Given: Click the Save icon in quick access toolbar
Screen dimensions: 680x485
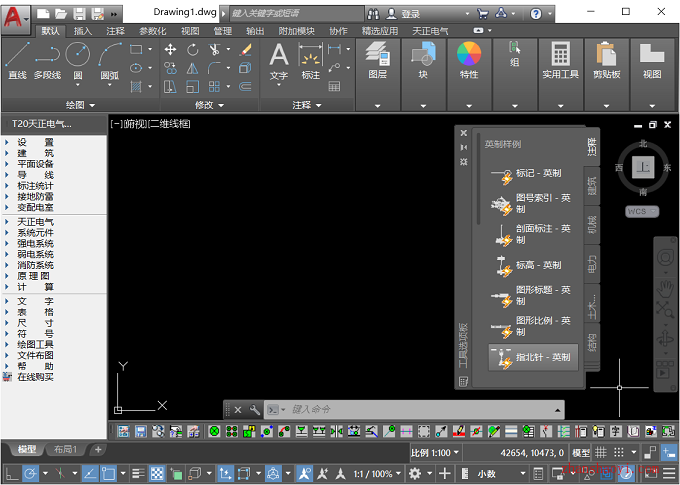Looking at the screenshot, I should [79, 14].
